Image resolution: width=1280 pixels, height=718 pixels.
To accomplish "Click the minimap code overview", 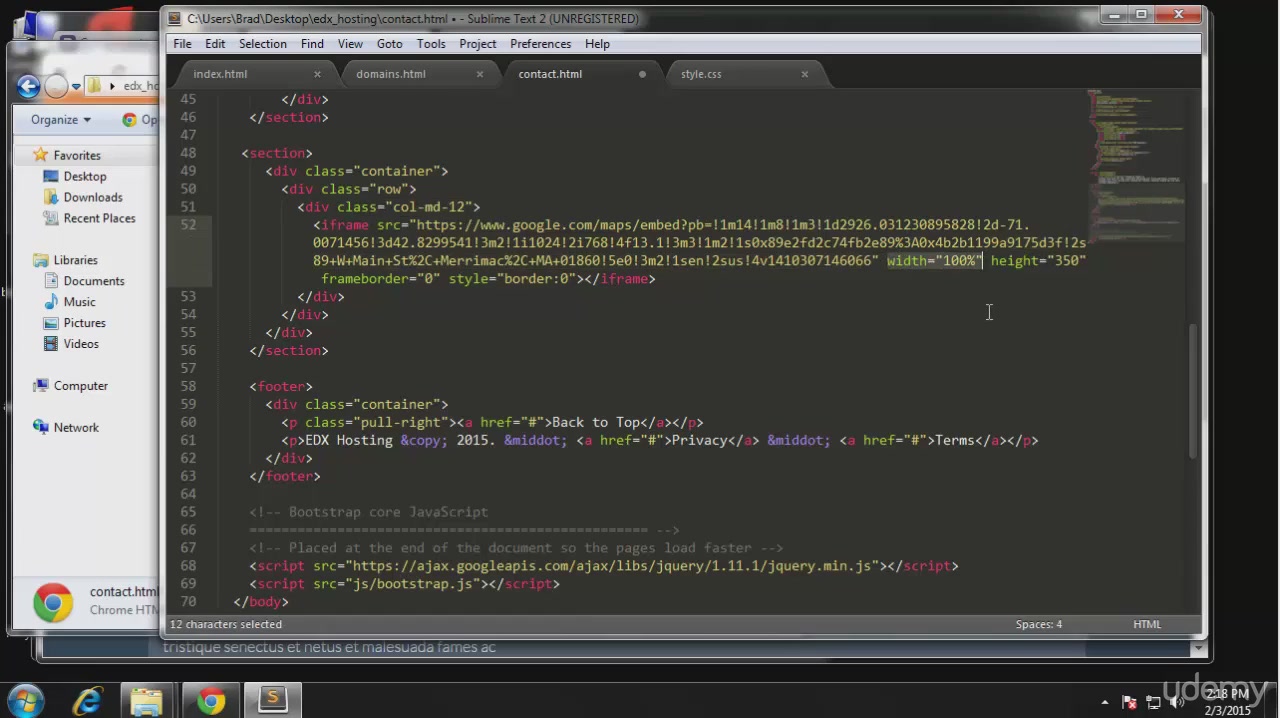I will 1137,165.
